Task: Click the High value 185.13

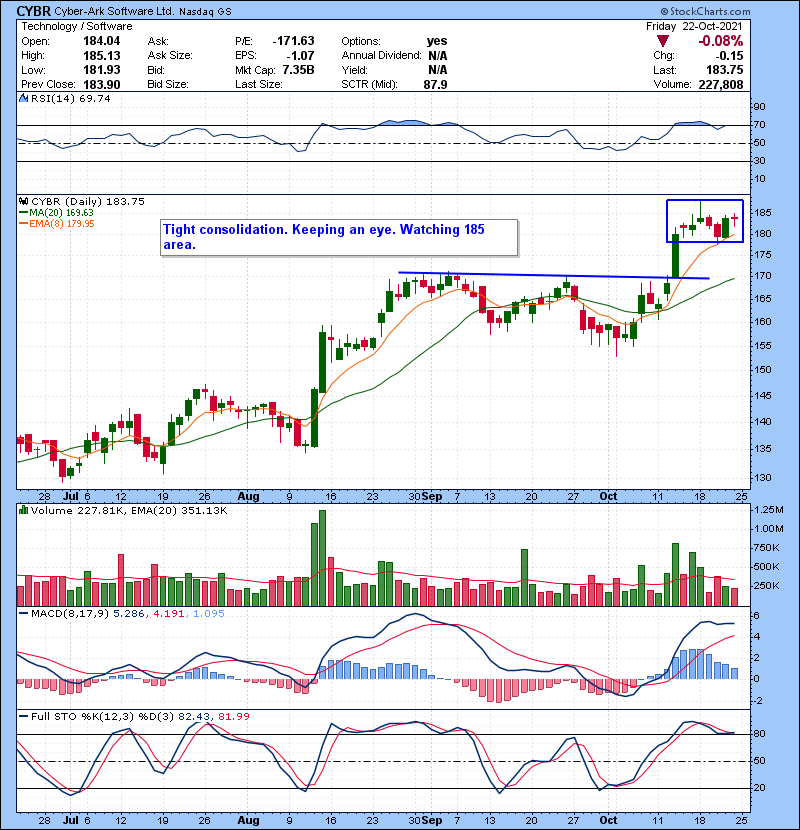Action: (x=102, y=56)
